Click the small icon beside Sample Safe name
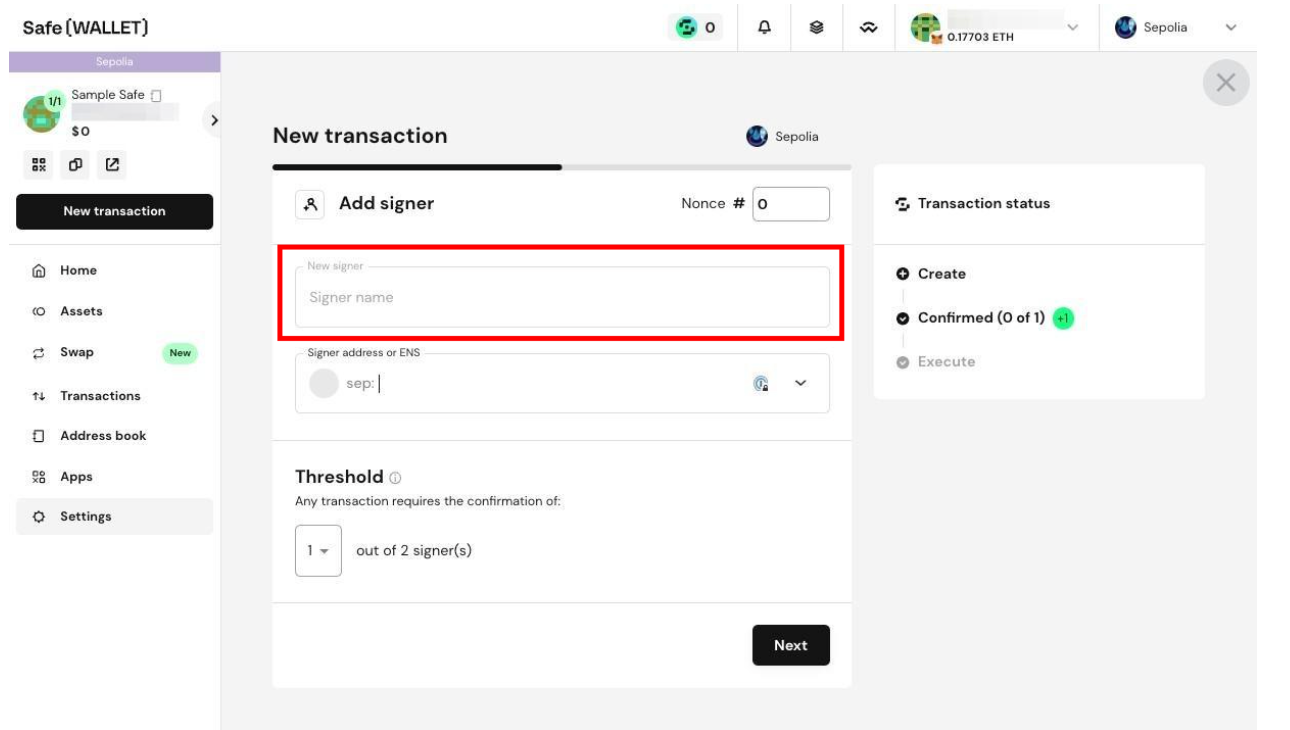This screenshot has width=1290, height=730. (x=155, y=95)
